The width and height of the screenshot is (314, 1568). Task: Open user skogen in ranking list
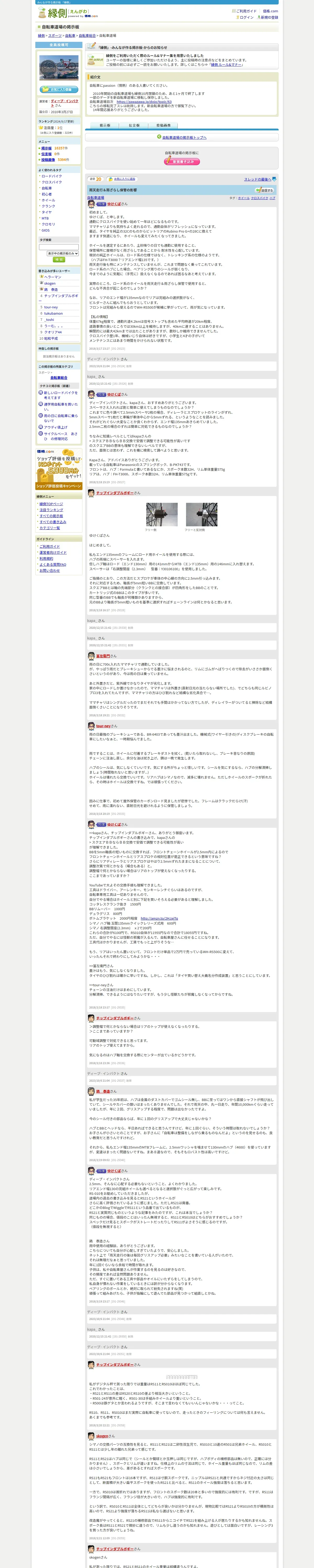coord(50,283)
